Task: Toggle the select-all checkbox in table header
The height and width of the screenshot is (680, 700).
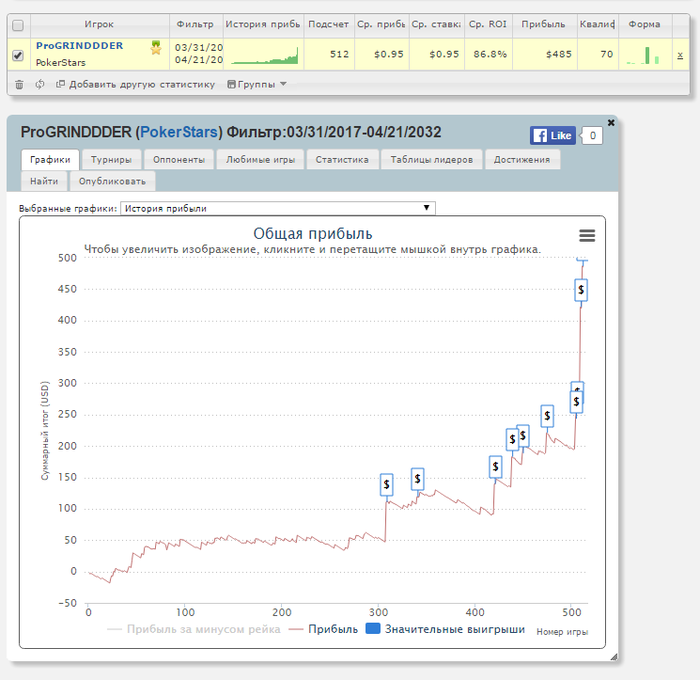Action: [18, 25]
